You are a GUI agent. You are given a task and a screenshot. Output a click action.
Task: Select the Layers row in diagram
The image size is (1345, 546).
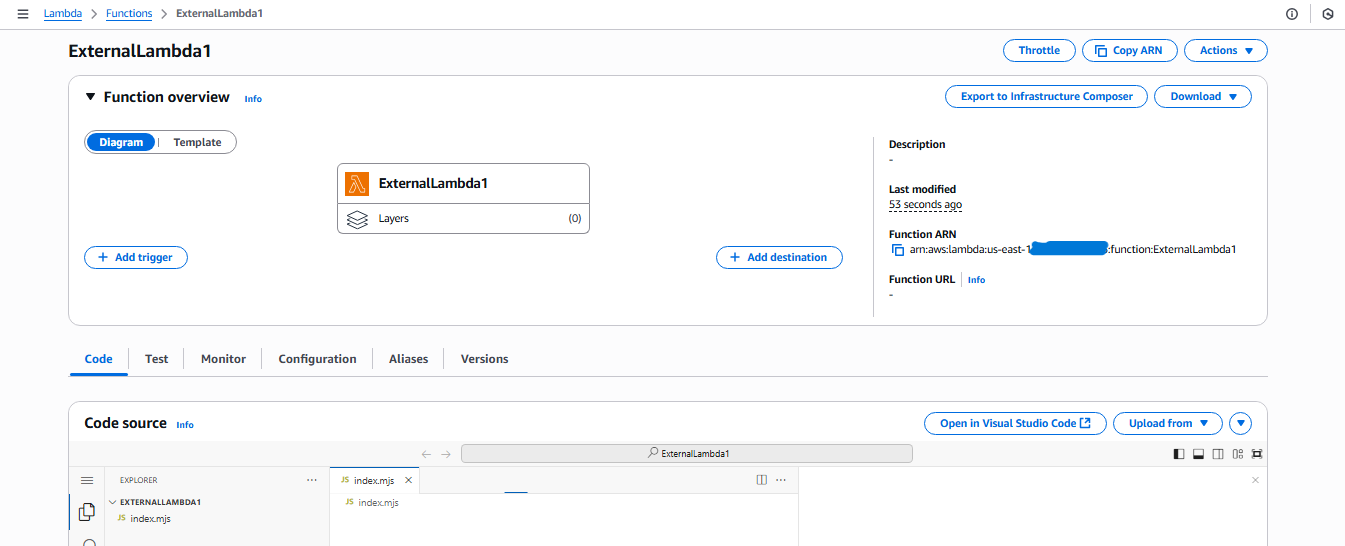pyautogui.click(x=463, y=218)
